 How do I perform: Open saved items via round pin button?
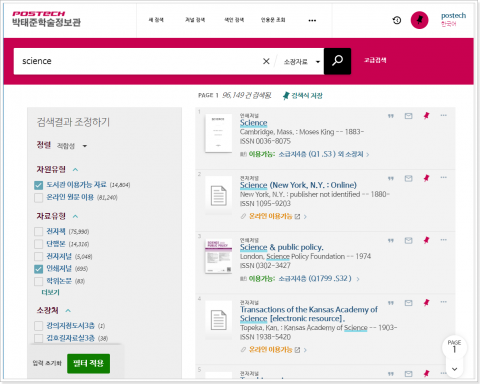(419, 20)
